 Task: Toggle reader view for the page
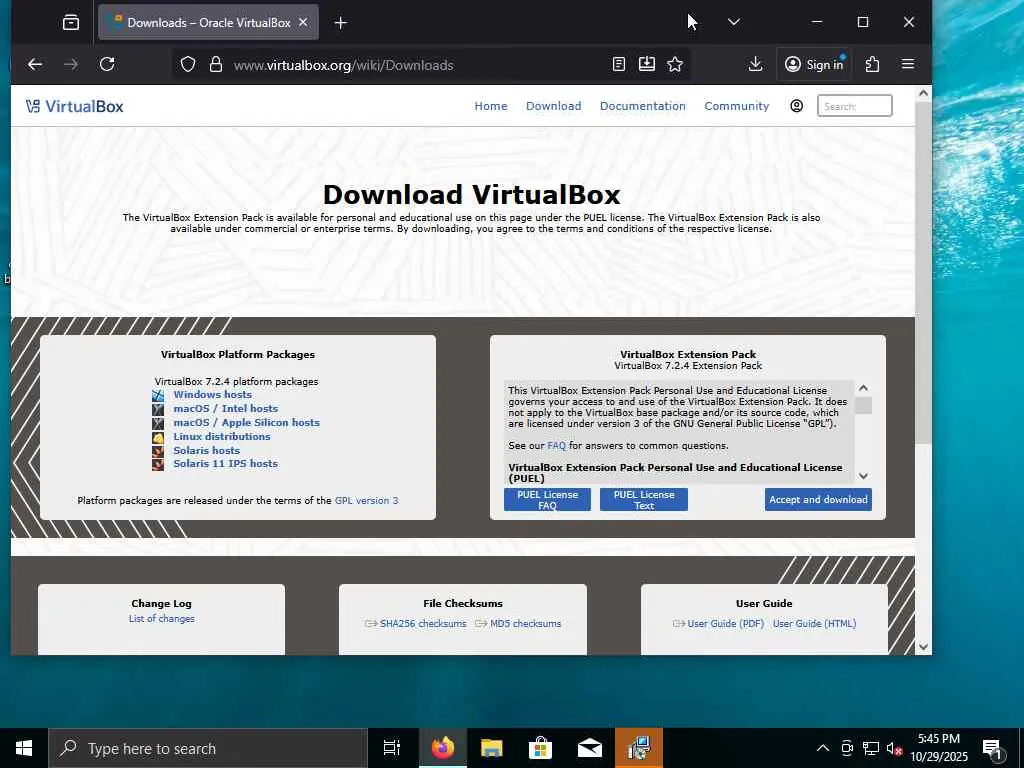(x=618, y=64)
